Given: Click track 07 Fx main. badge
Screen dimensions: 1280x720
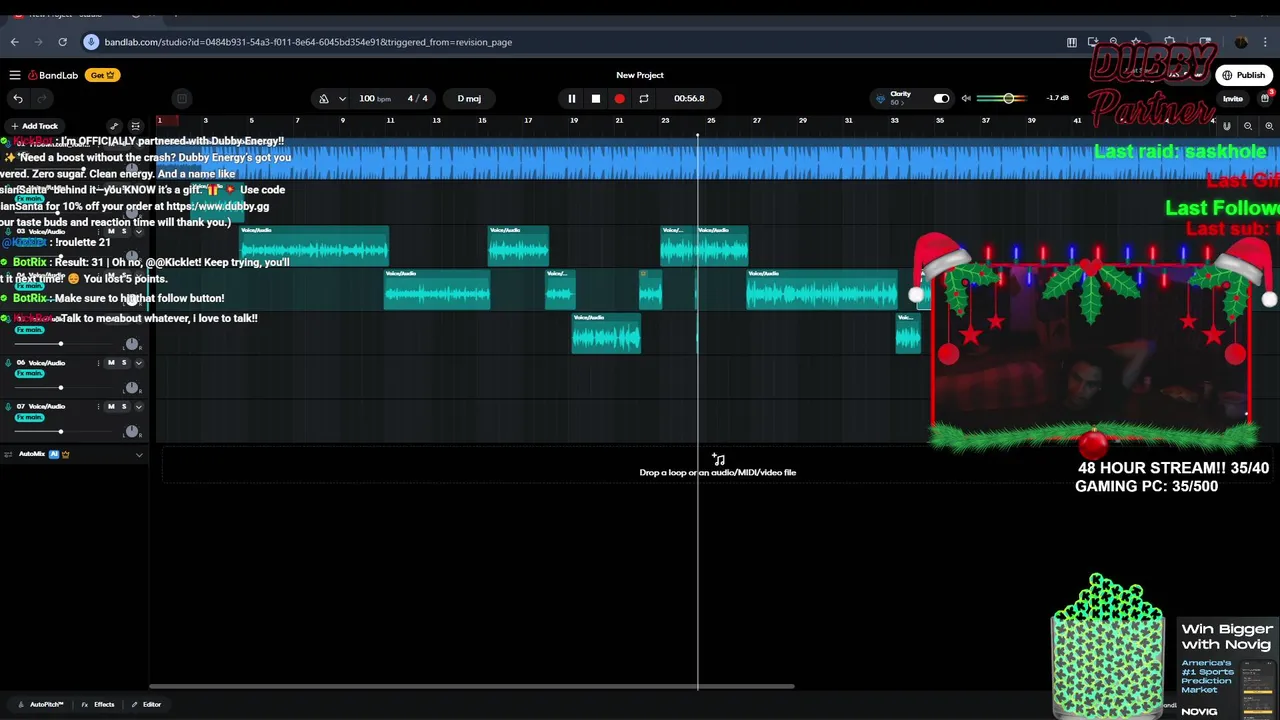Looking at the screenshot, I should tap(29, 417).
